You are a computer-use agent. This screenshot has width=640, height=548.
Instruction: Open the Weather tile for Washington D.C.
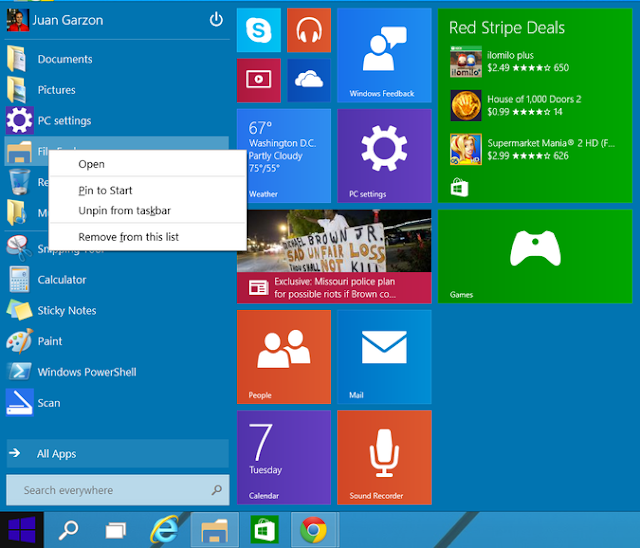coord(284,156)
